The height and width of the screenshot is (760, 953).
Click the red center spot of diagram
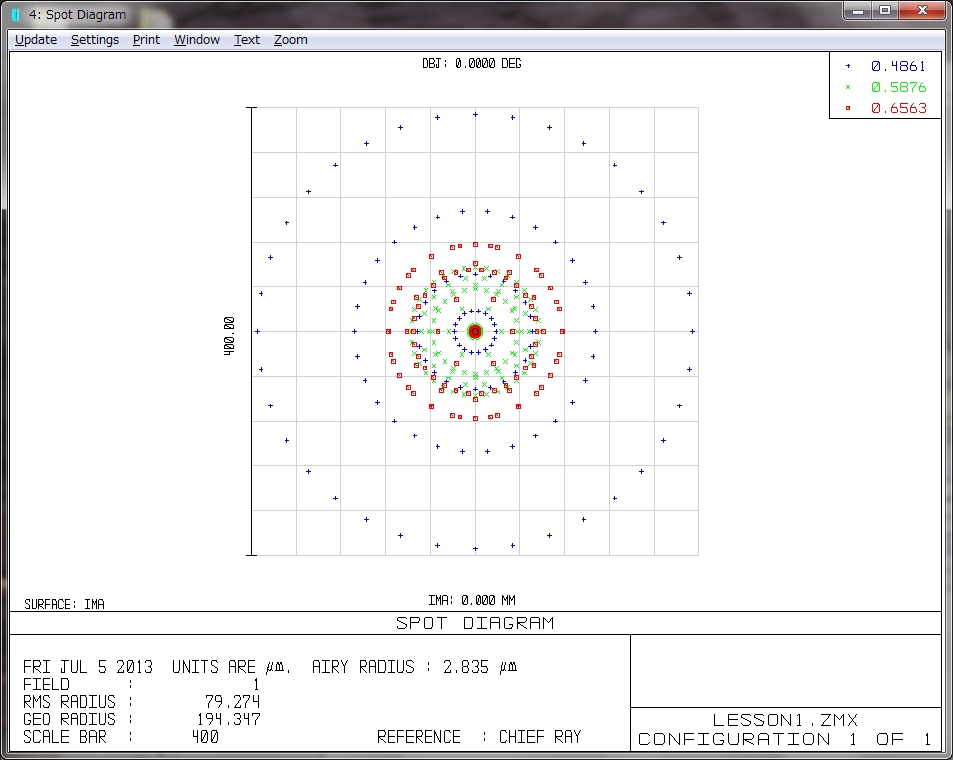[x=475, y=331]
